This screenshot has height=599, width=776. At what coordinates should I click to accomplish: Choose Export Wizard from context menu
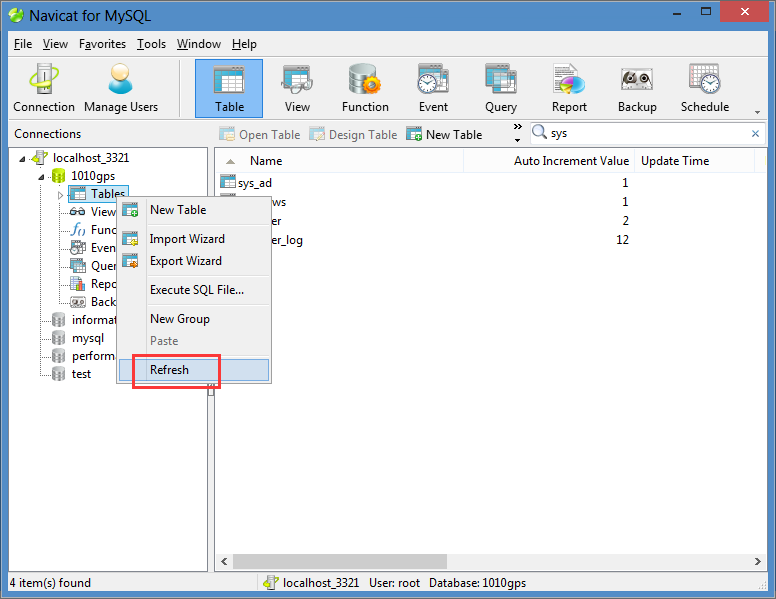[x=194, y=261]
